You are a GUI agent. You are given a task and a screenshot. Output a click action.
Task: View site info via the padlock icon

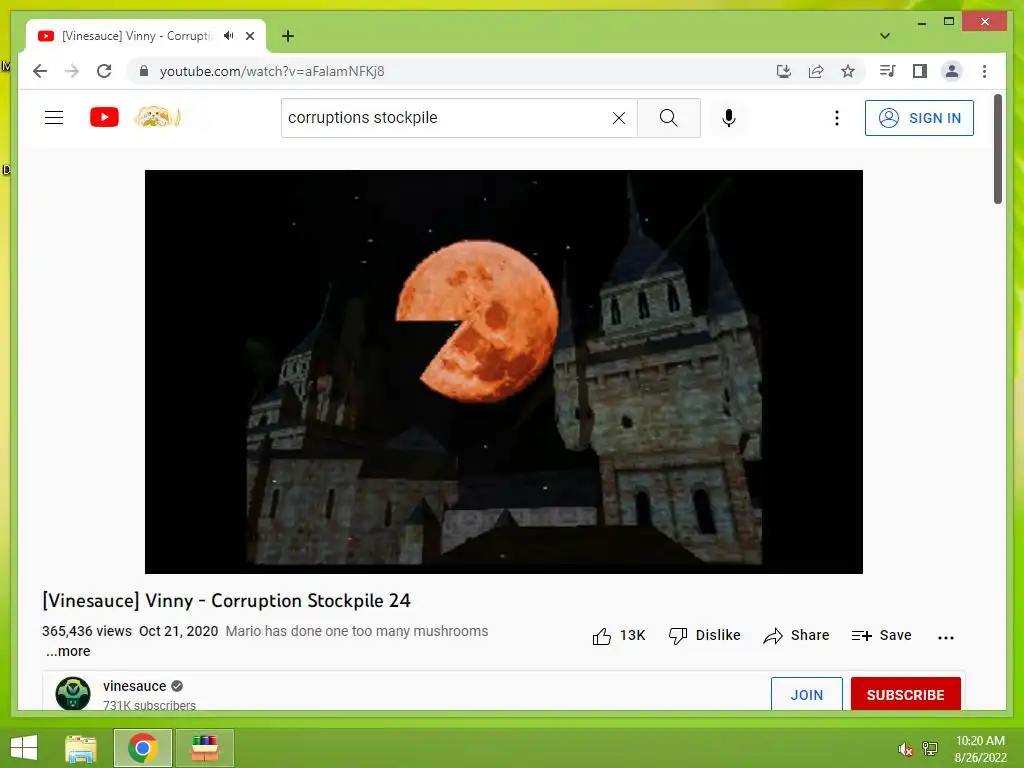[x=144, y=71]
